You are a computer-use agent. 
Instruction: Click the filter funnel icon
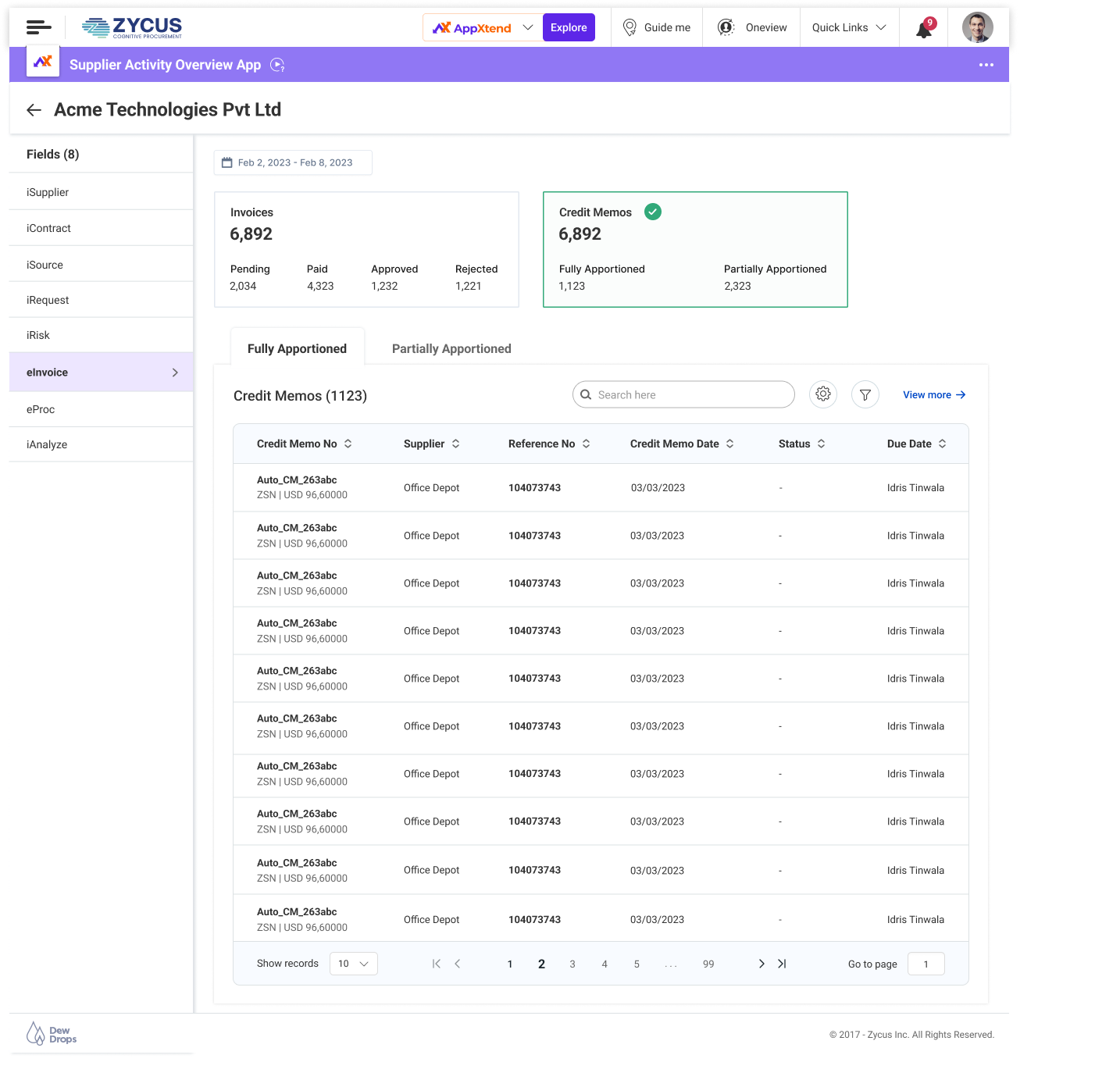[x=865, y=395]
